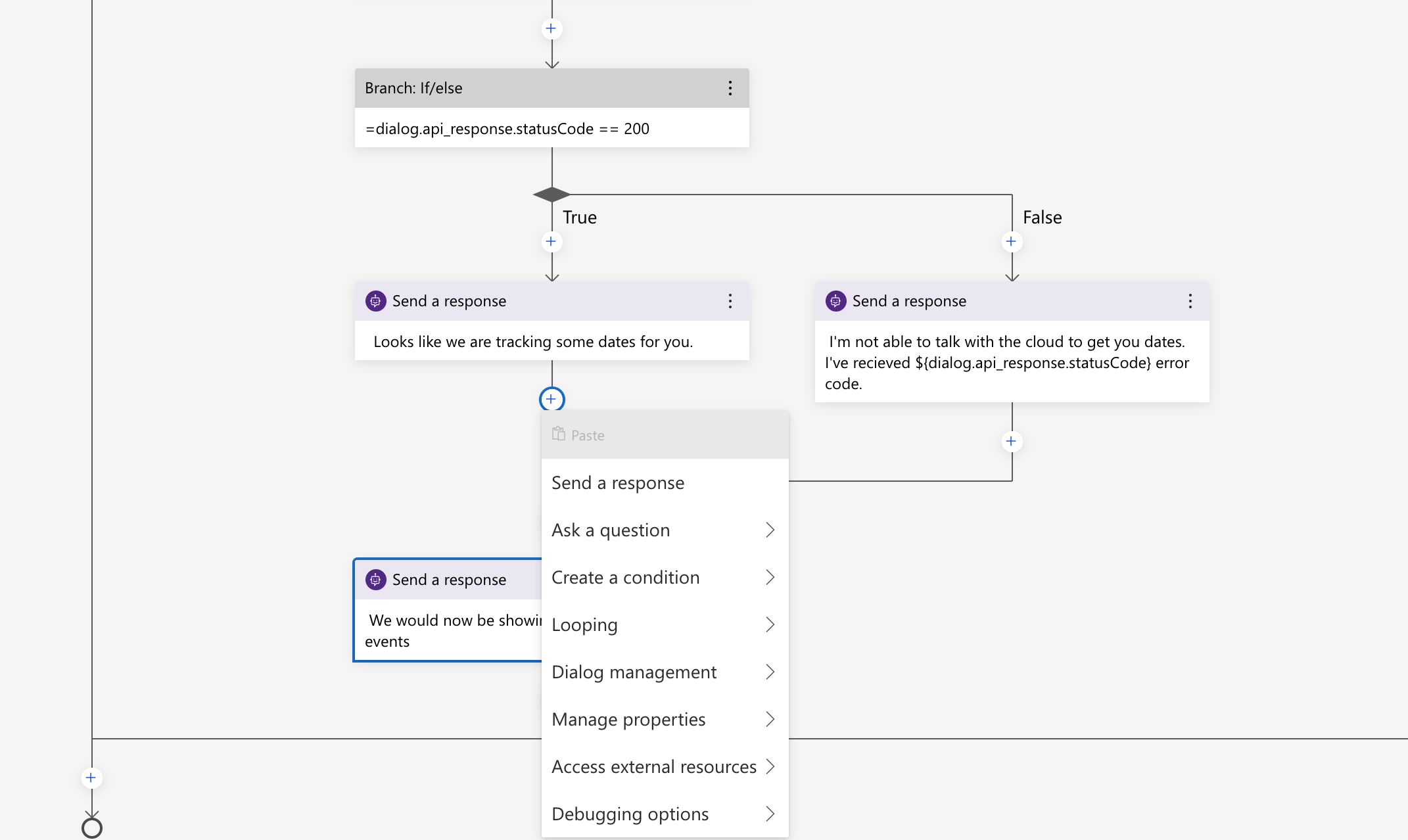Choose Send a response from the menu

pos(665,482)
